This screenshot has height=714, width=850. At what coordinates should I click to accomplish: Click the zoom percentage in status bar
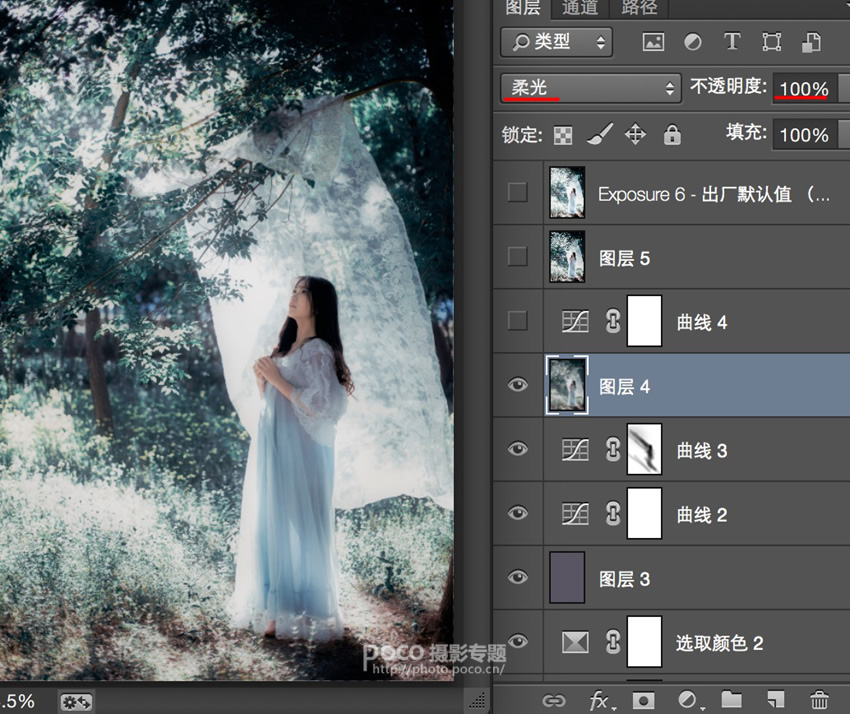tap(17, 702)
